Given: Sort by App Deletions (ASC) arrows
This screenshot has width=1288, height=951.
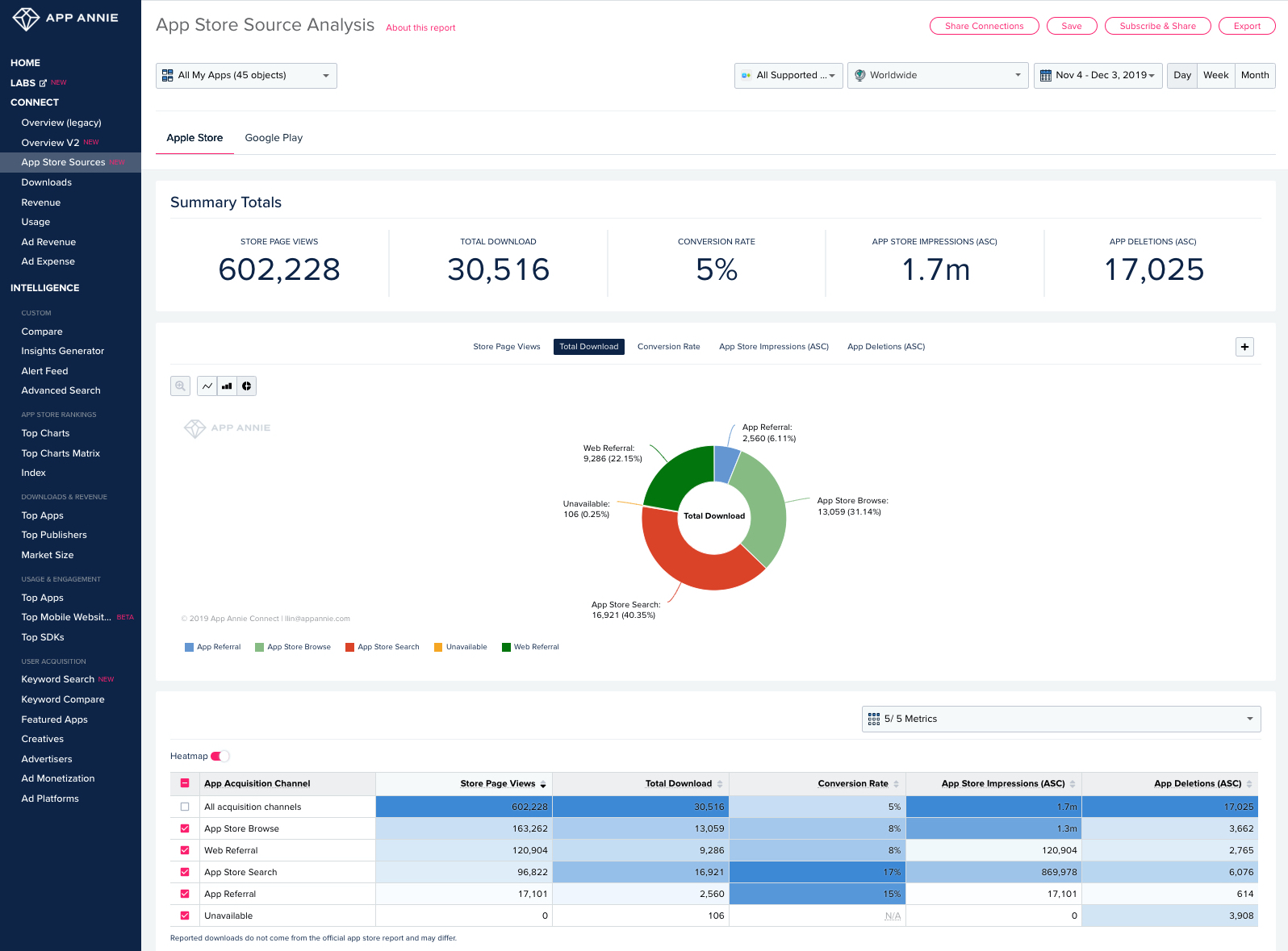Looking at the screenshot, I should tap(1249, 784).
